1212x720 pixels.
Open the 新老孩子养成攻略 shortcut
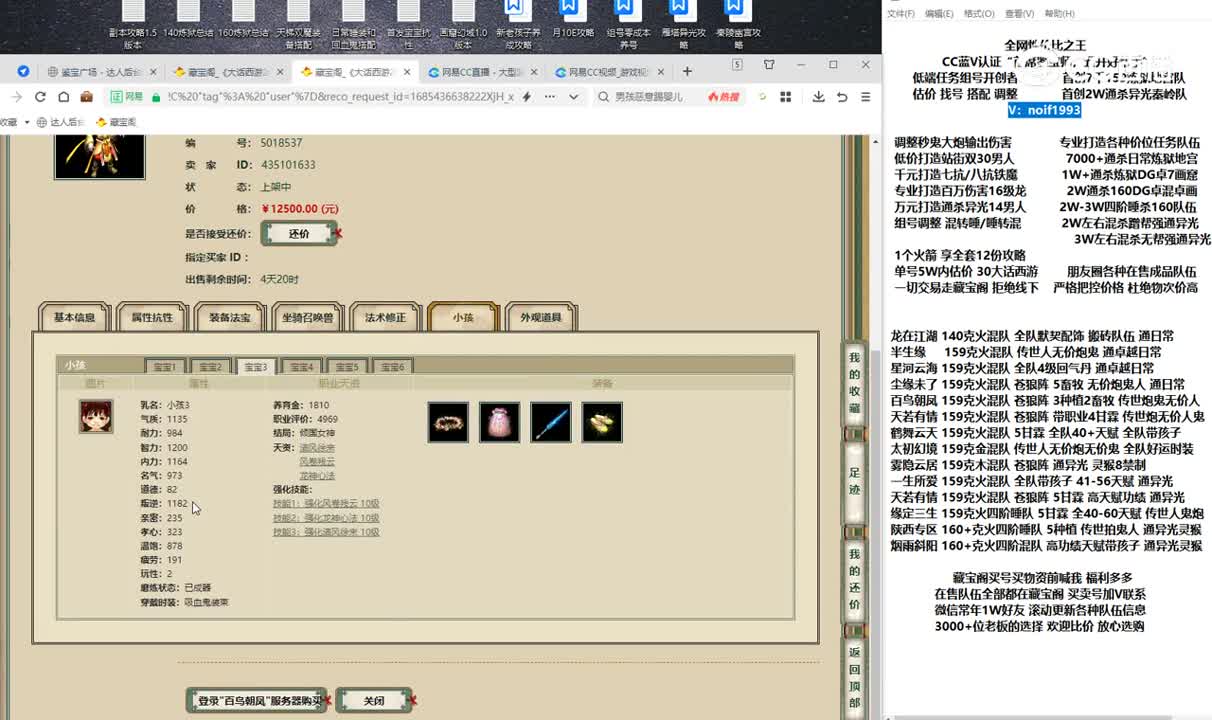pyautogui.click(x=517, y=15)
